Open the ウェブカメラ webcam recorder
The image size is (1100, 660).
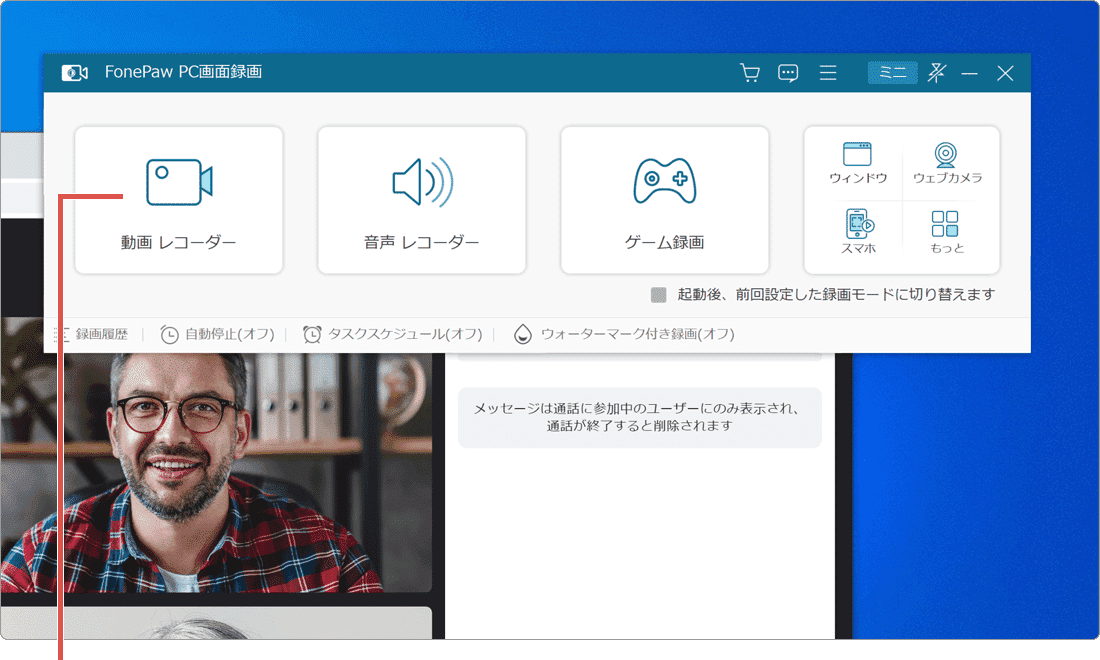(x=946, y=163)
